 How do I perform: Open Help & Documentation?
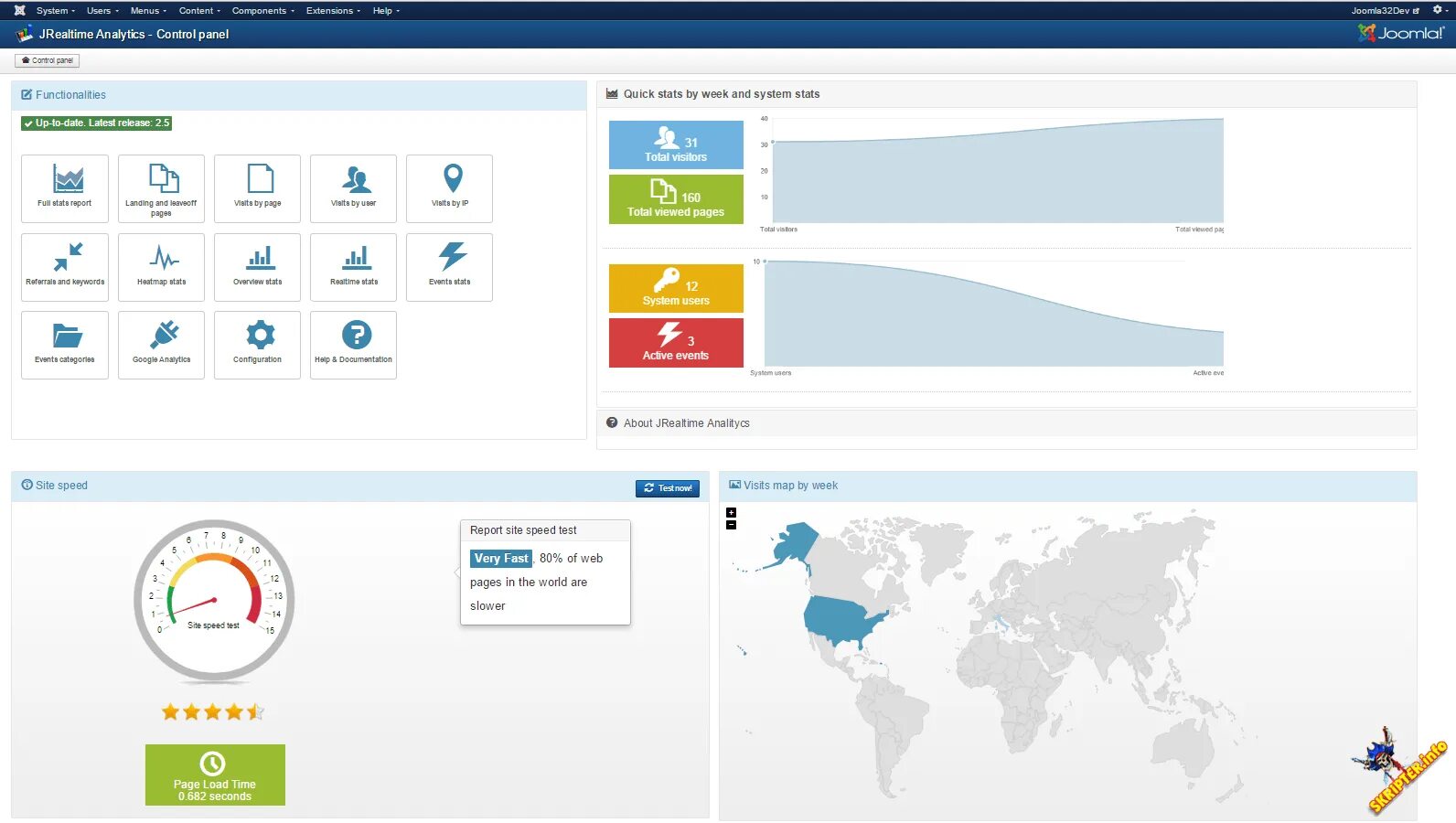coord(353,345)
